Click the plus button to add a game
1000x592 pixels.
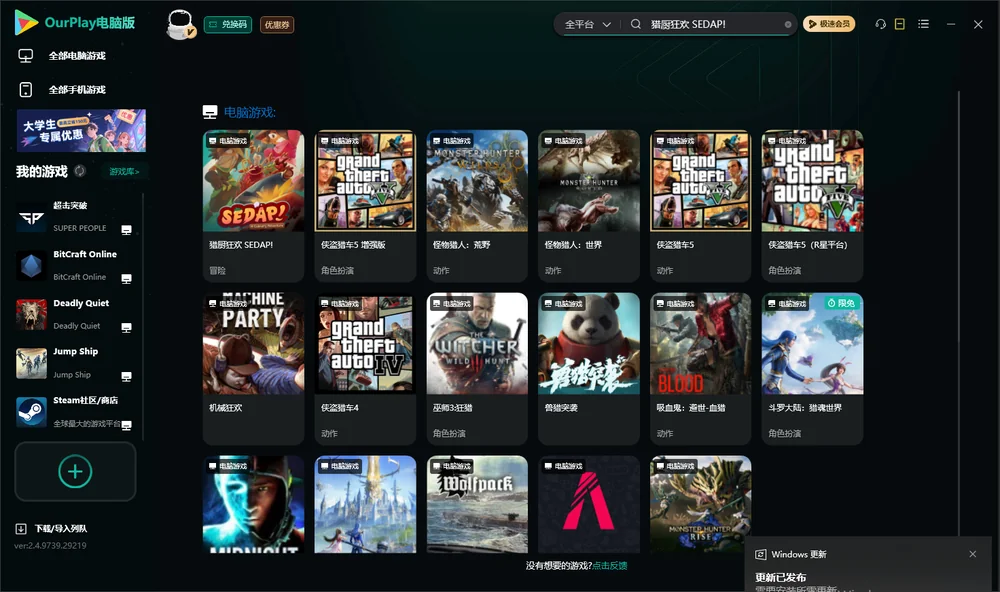point(75,471)
